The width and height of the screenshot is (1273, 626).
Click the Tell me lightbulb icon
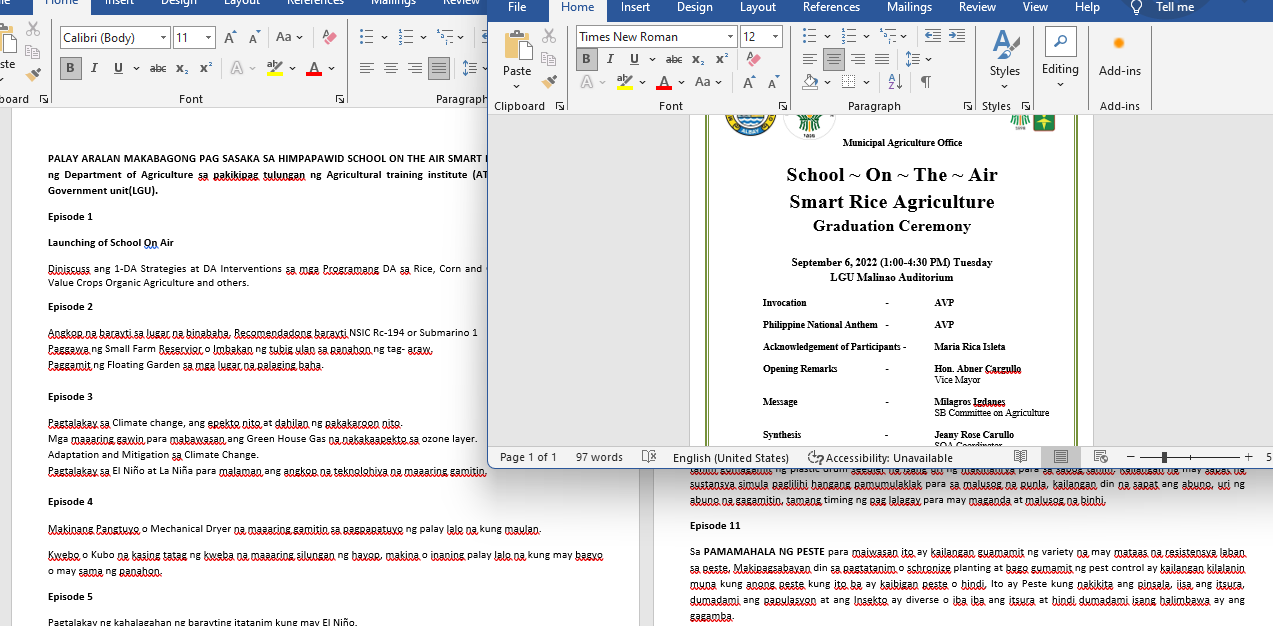[x=1136, y=7]
